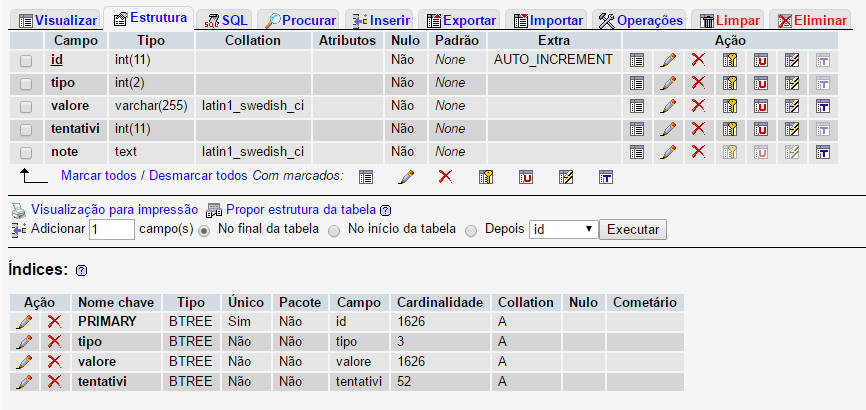The image size is (866, 410).
Task: Browse distinct values icon for the id field
Action: (637, 60)
